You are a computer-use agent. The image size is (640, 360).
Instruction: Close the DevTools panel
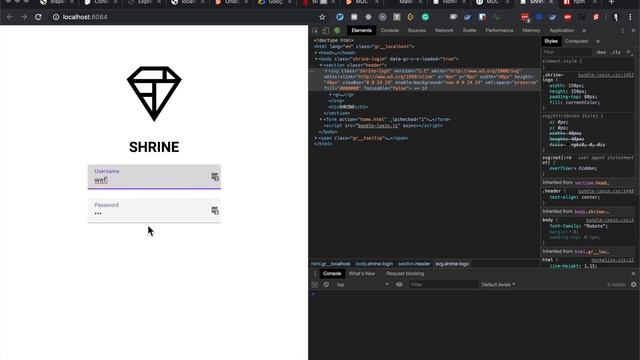pyautogui.click(x=633, y=31)
